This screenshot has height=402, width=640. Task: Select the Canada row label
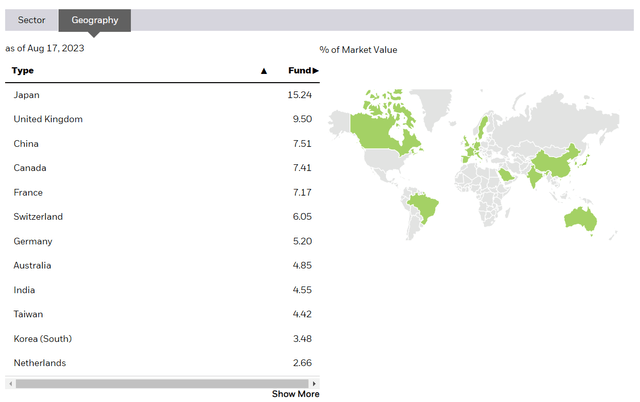(x=30, y=168)
